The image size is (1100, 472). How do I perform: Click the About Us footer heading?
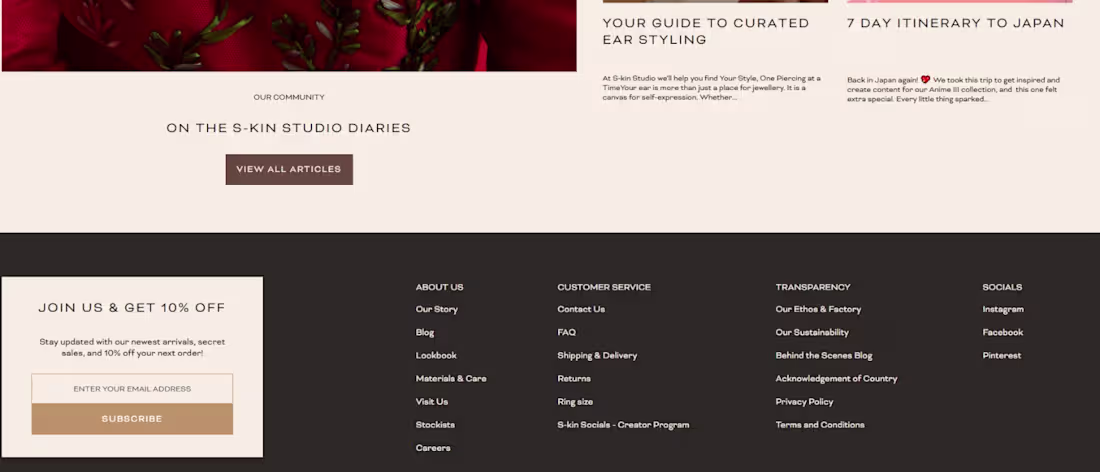point(439,288)
